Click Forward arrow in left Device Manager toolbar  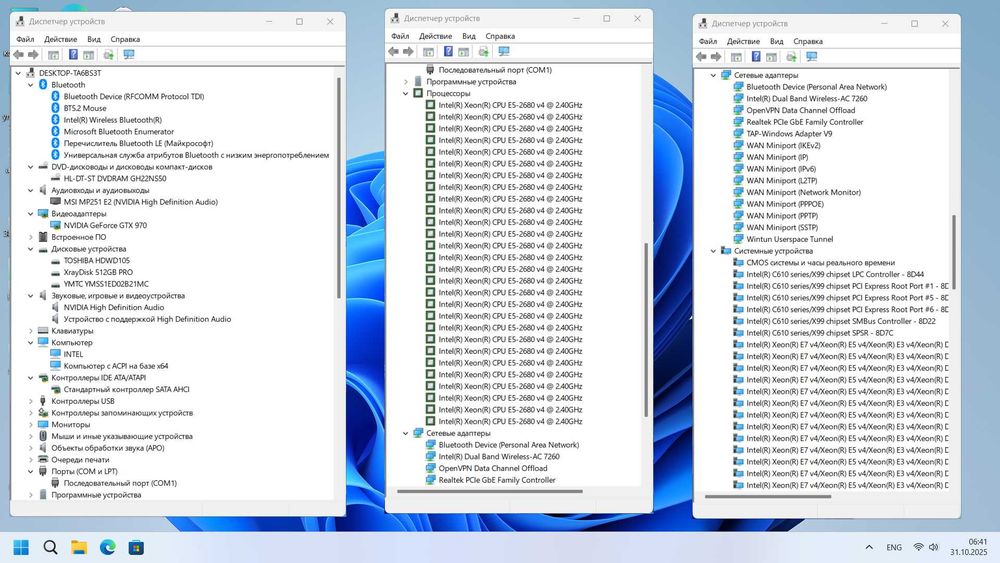coord(33,55)
